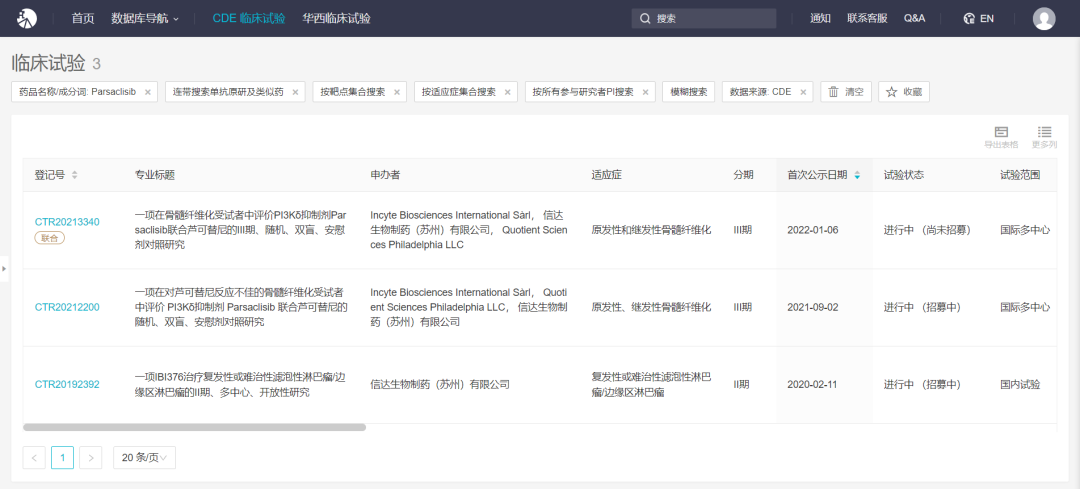
Task: Remove the 按靶点集合搜索 filter
Action: (396, 92)
